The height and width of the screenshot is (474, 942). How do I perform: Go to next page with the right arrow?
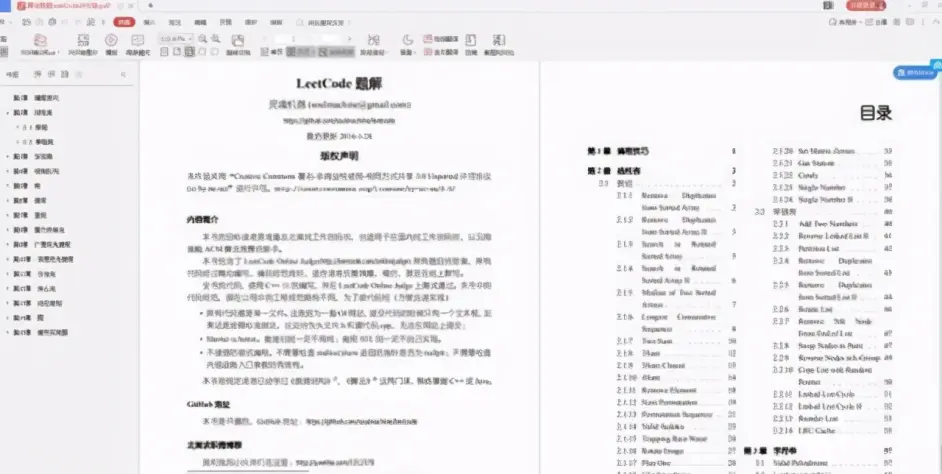tap(349, 39)
